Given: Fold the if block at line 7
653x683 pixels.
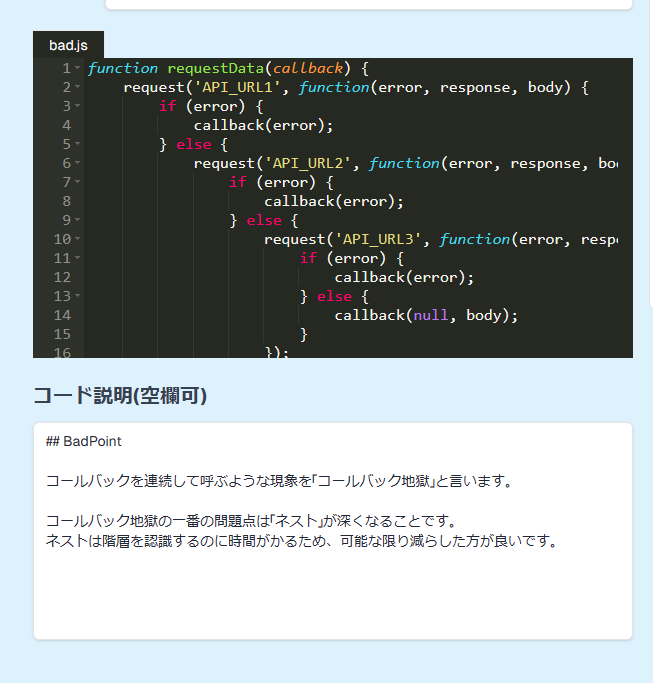Looking at the screenshot, I should click(x=78, y=182).
